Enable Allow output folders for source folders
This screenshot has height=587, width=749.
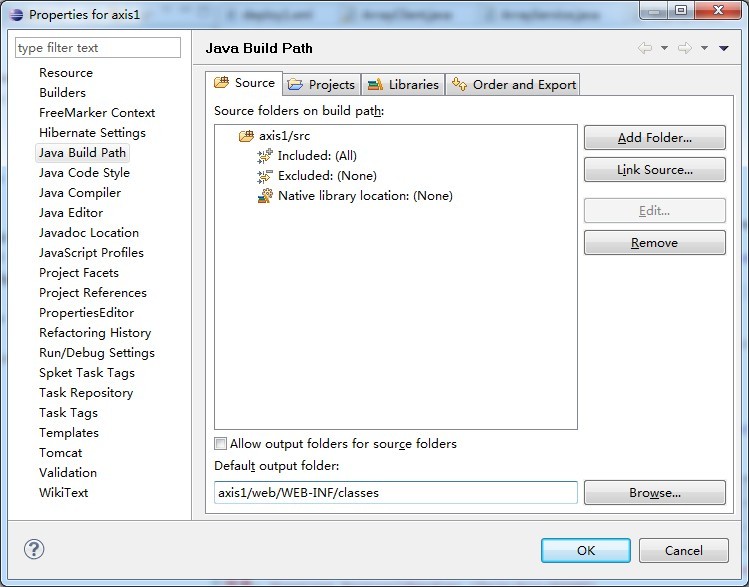click(x=220, y=444)
